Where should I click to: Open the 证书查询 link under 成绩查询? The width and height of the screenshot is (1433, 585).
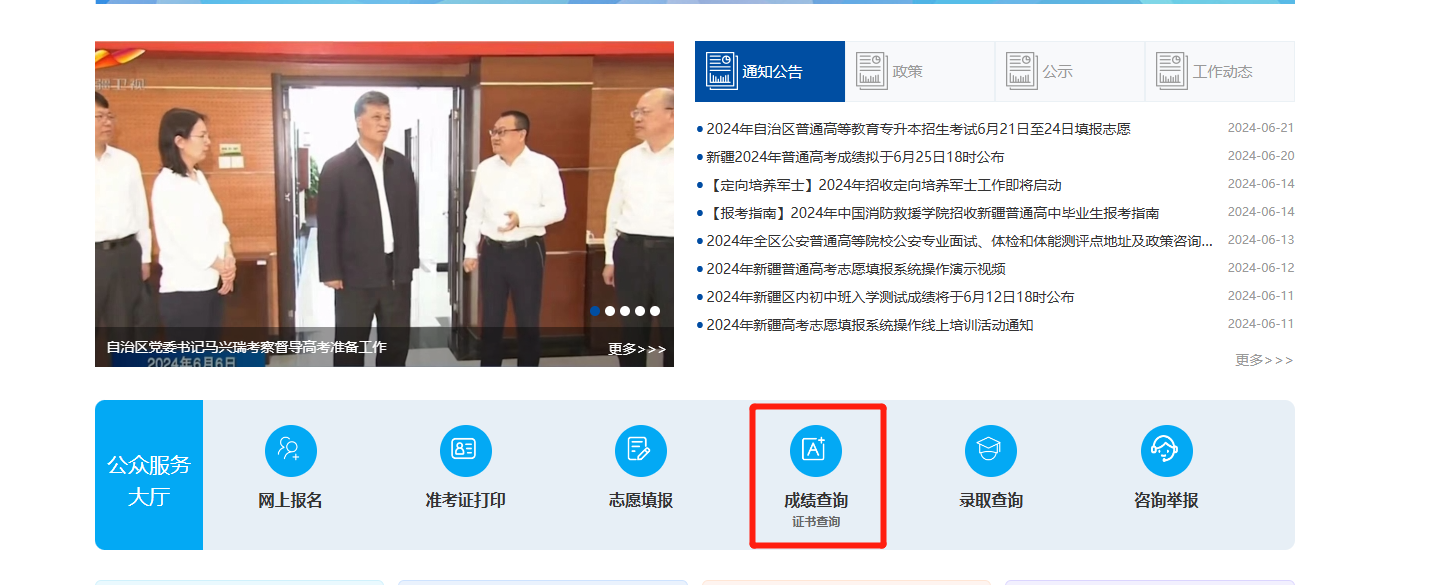pyautogui.click(x=816, y=522)
